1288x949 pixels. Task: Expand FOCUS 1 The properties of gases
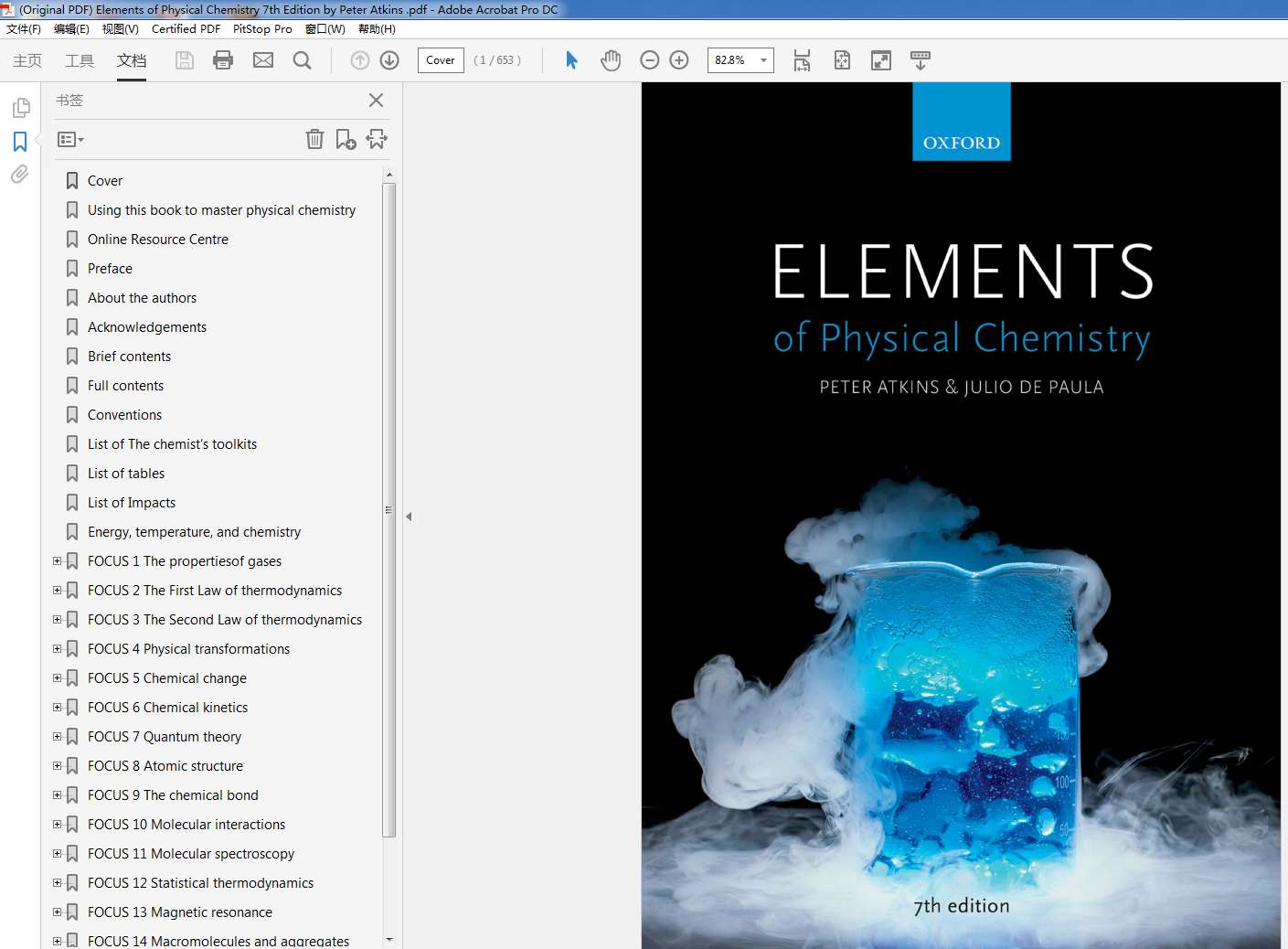[x=57, y=560]
